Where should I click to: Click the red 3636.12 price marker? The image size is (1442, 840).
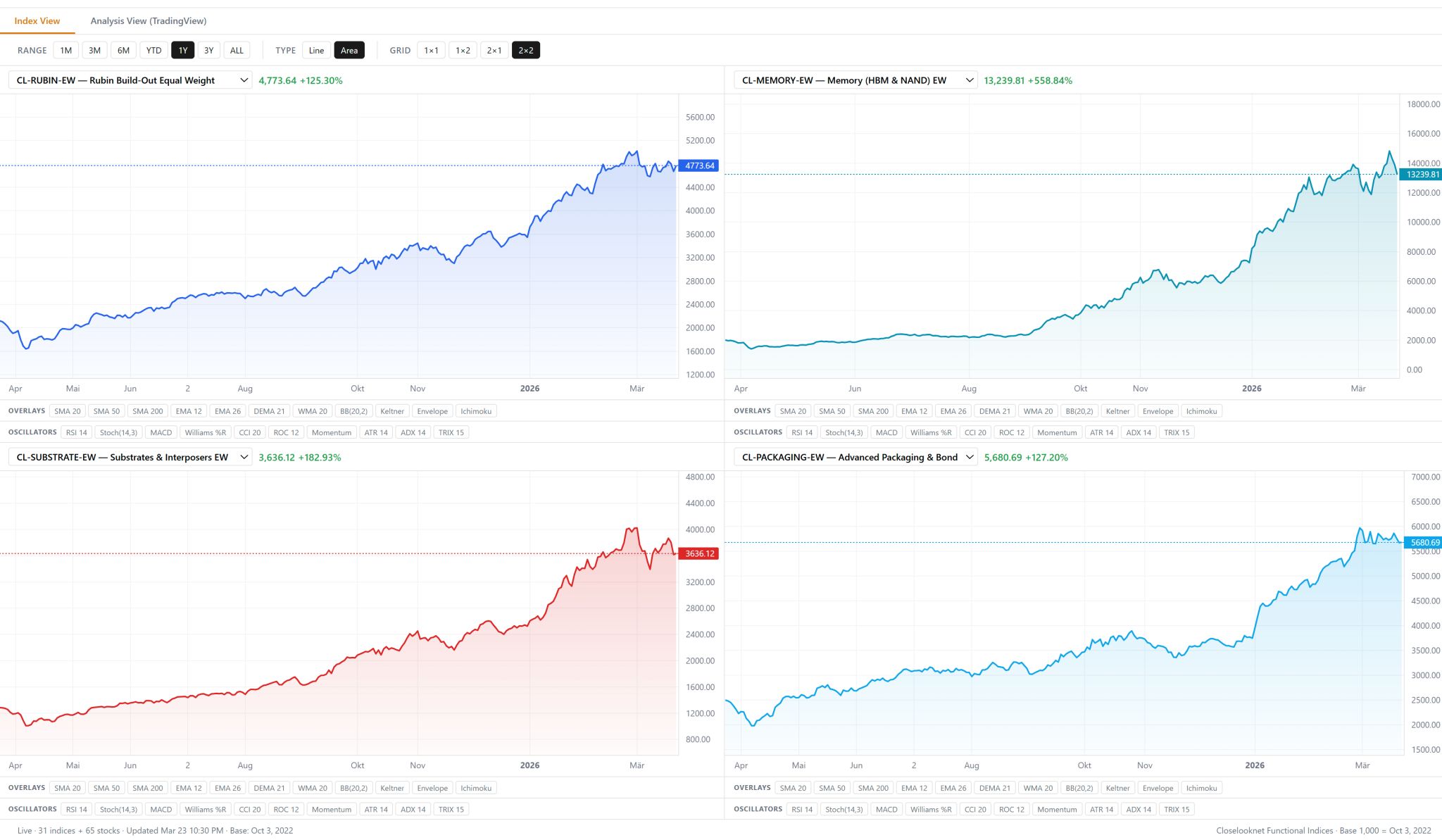point(699,553)
